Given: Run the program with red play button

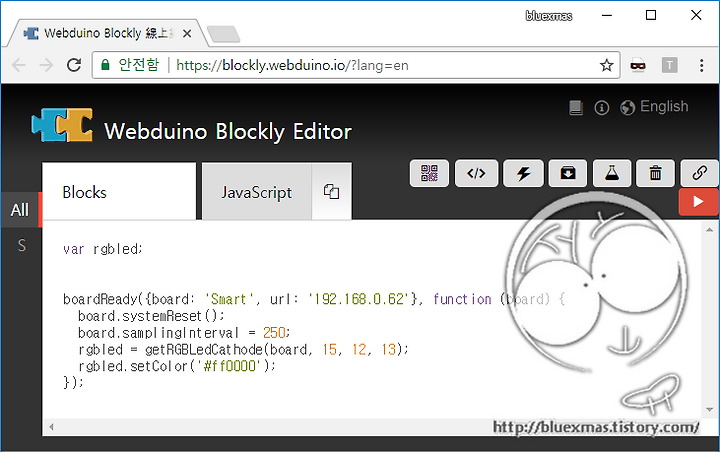Looking at the screenshot, I should tap(698, 202).
